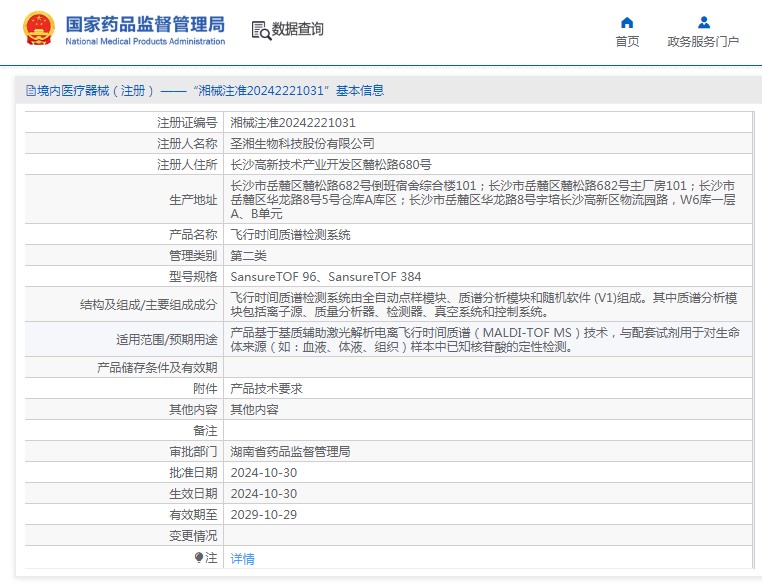Select address 长沙高新技术产业开发区麓松路680号
This screenshot has height=584, width=762.
pos(331,165)
